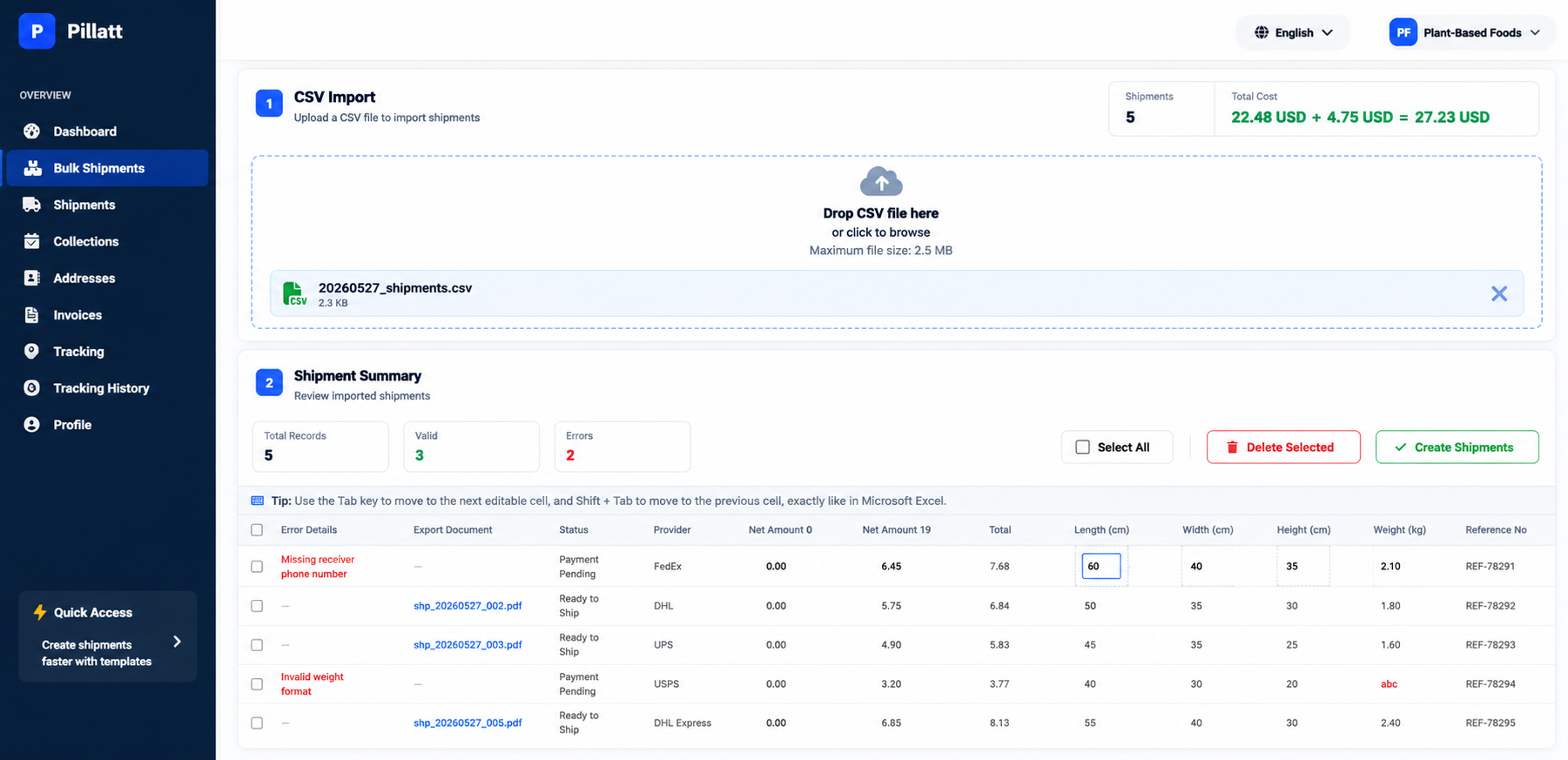Screen dimensions: 1568x760
Task: Open the Plant-Based Foods account dropdown
Action: [1466, 32]
